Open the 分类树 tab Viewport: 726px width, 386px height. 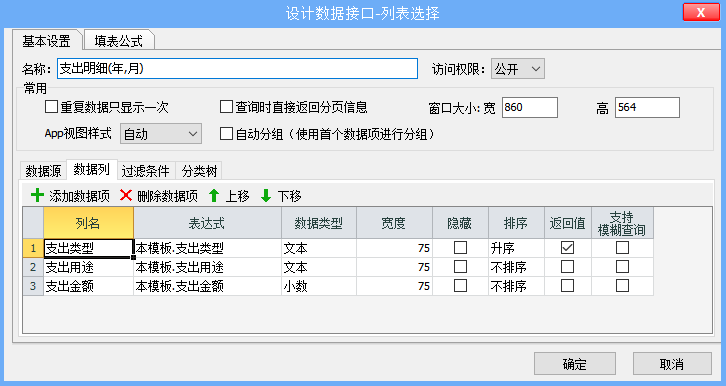(200, 171)
